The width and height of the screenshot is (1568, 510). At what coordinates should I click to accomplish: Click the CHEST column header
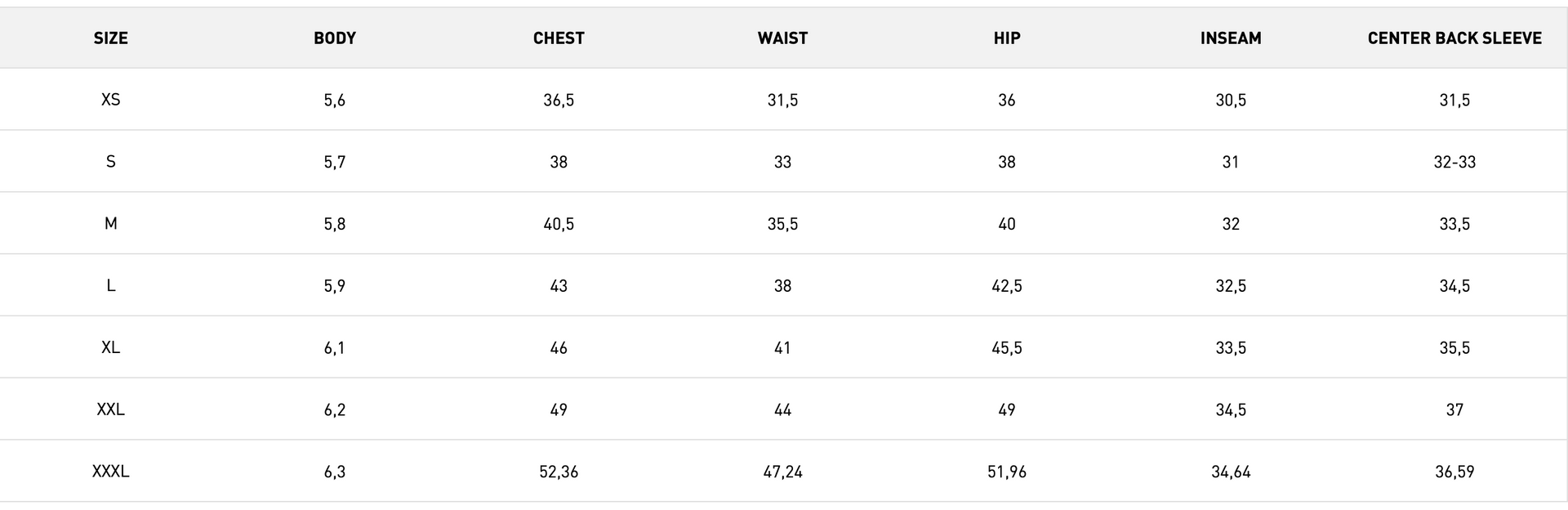tap(559, 38)
